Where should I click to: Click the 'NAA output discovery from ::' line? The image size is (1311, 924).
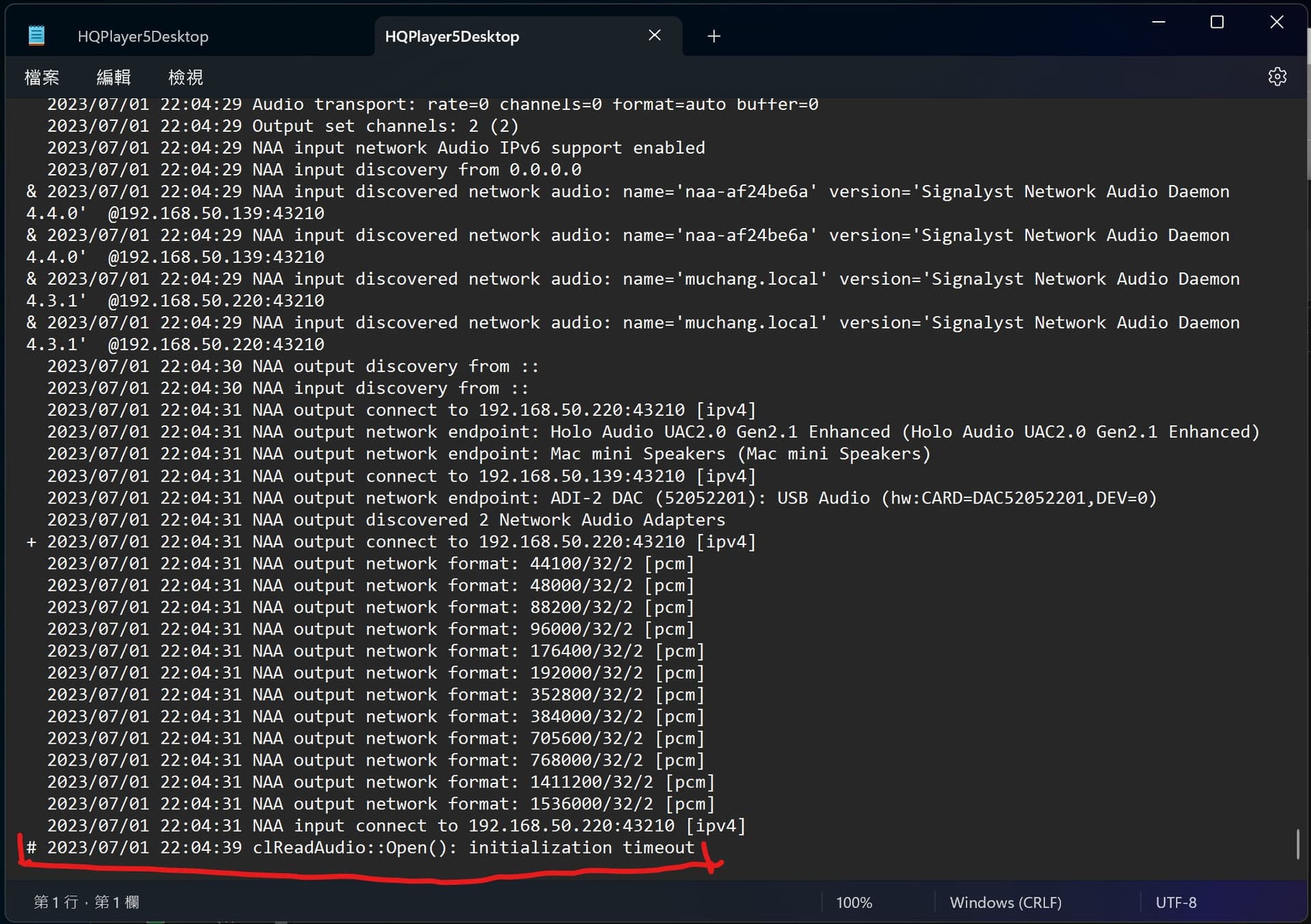pyautogui.click(x=293, y=367)
